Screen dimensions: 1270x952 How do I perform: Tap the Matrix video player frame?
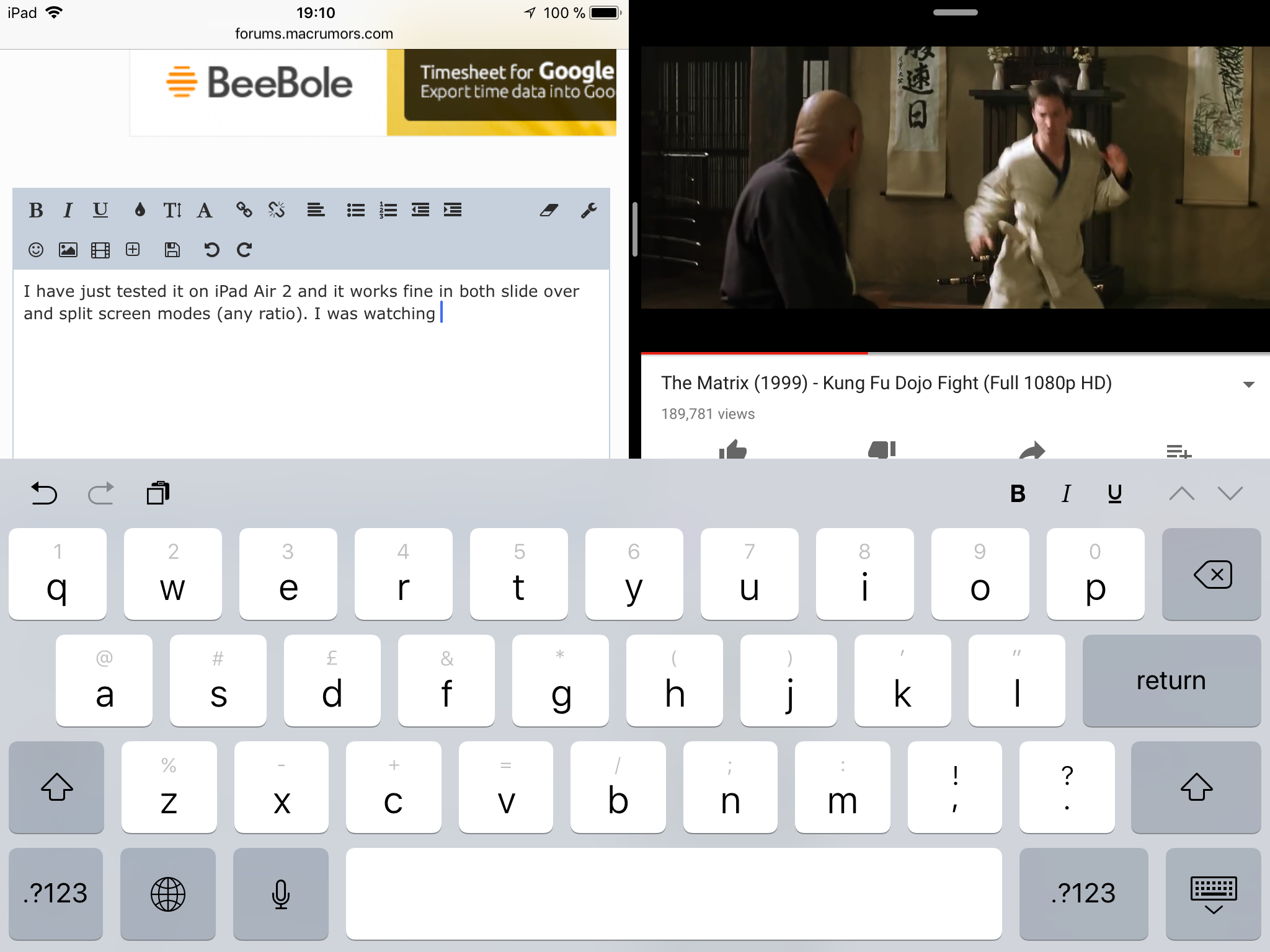[955, 178]
